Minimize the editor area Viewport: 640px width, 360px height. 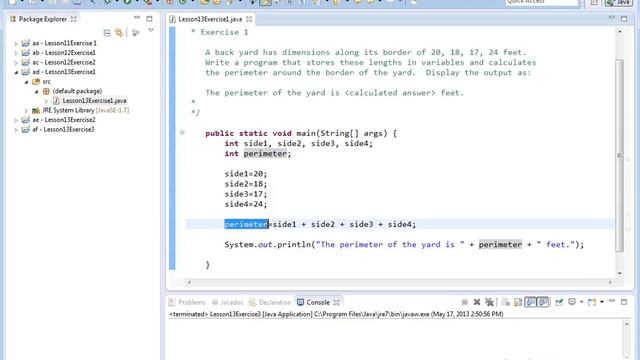tap(611, 18)
